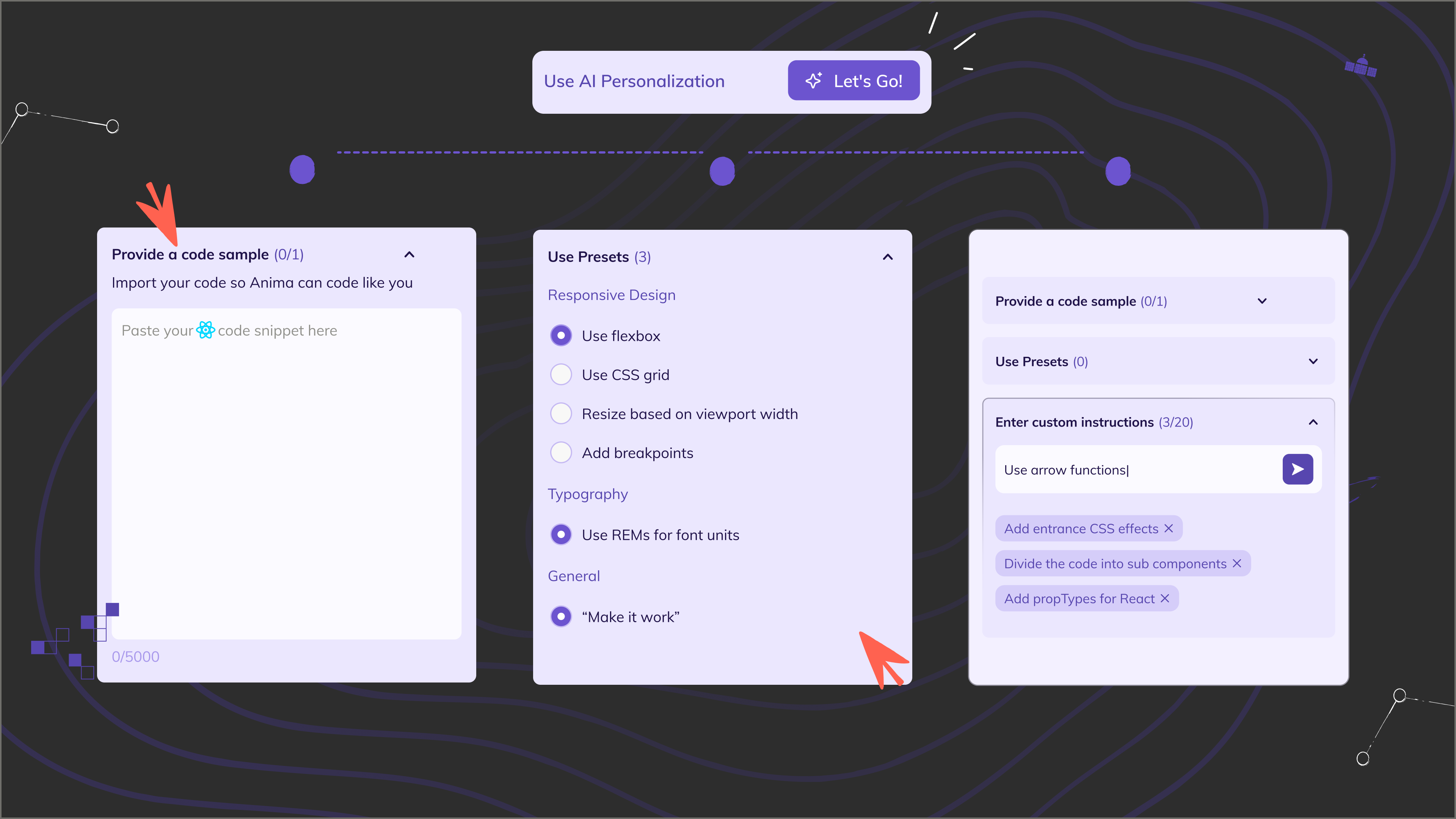Expand Provide a code sample in right panel
The width and height of the screenshot is (1456, 819).
coord(1262,301)
